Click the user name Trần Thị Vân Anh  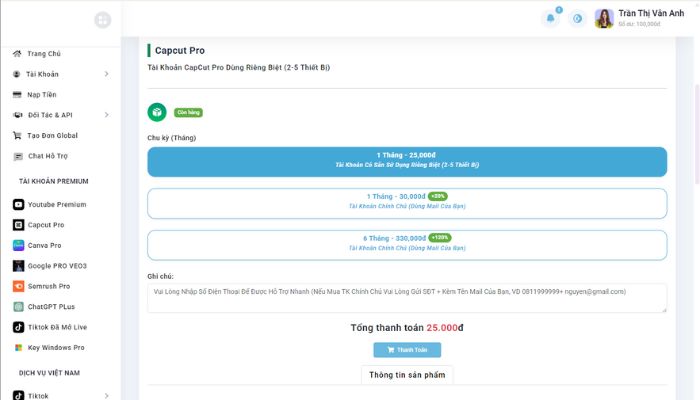[651, 13]
